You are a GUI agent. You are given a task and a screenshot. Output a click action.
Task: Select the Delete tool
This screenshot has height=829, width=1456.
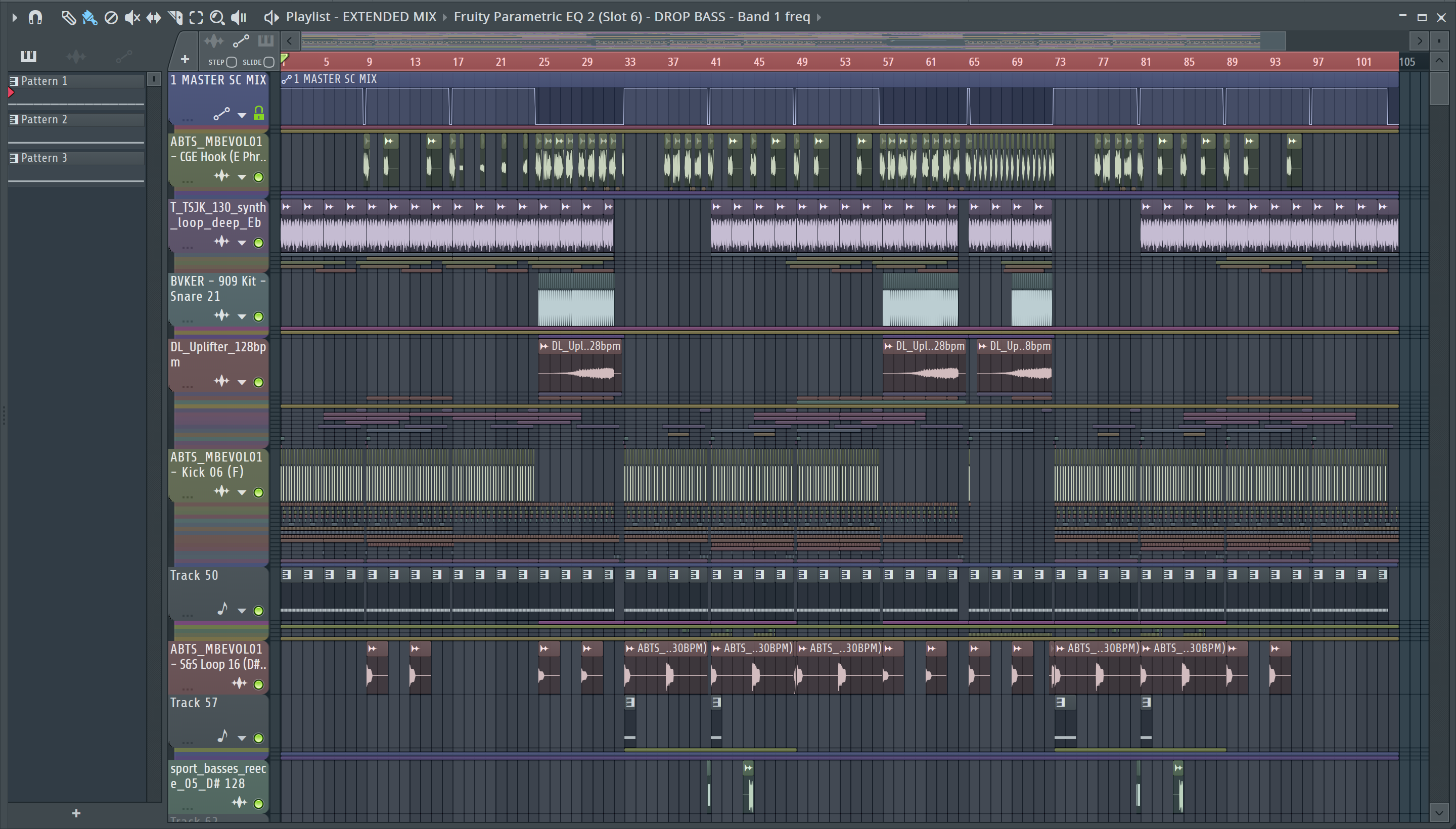pos(111,18)
